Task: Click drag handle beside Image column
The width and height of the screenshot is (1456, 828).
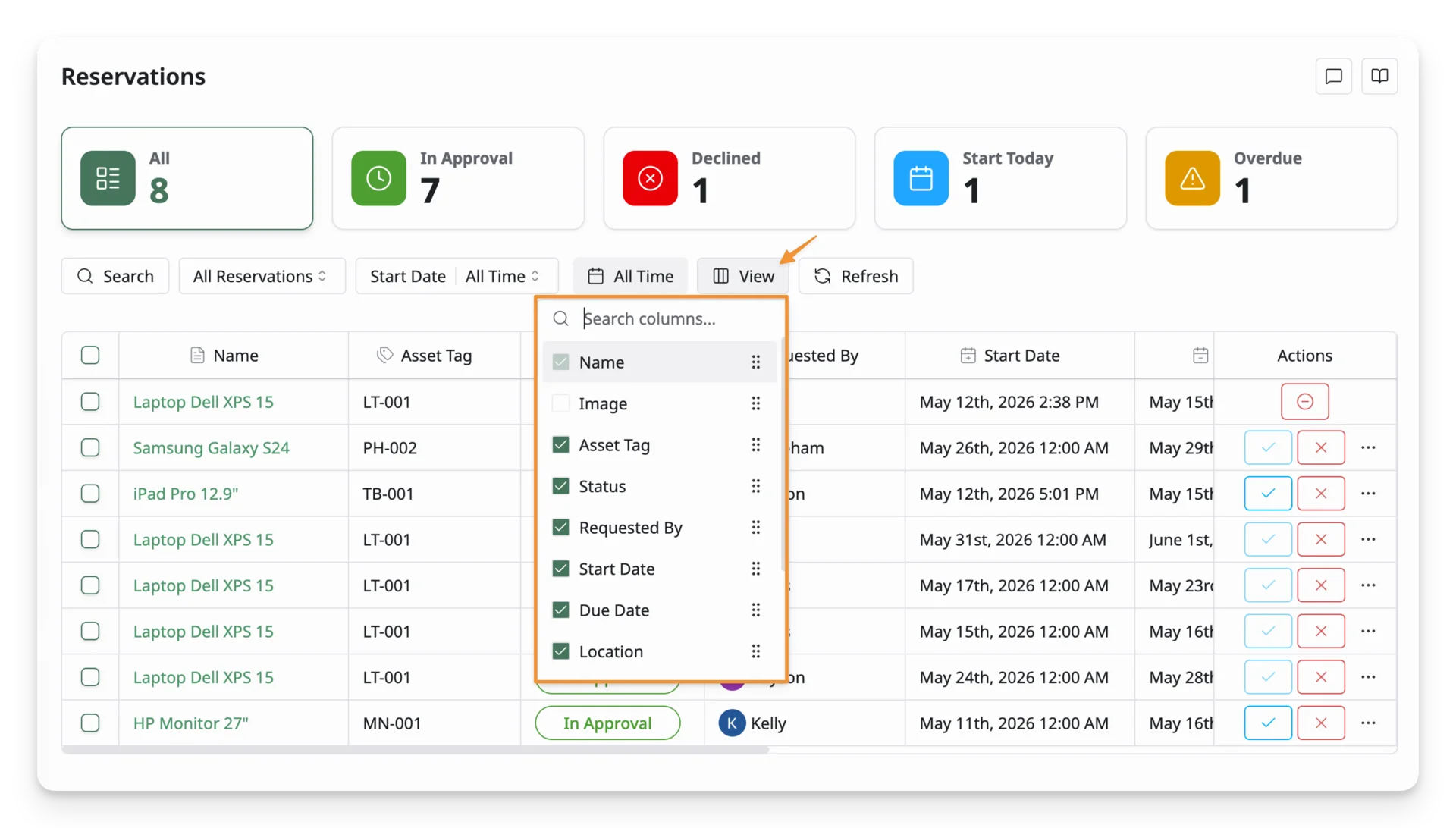Action: coord(755,403)
